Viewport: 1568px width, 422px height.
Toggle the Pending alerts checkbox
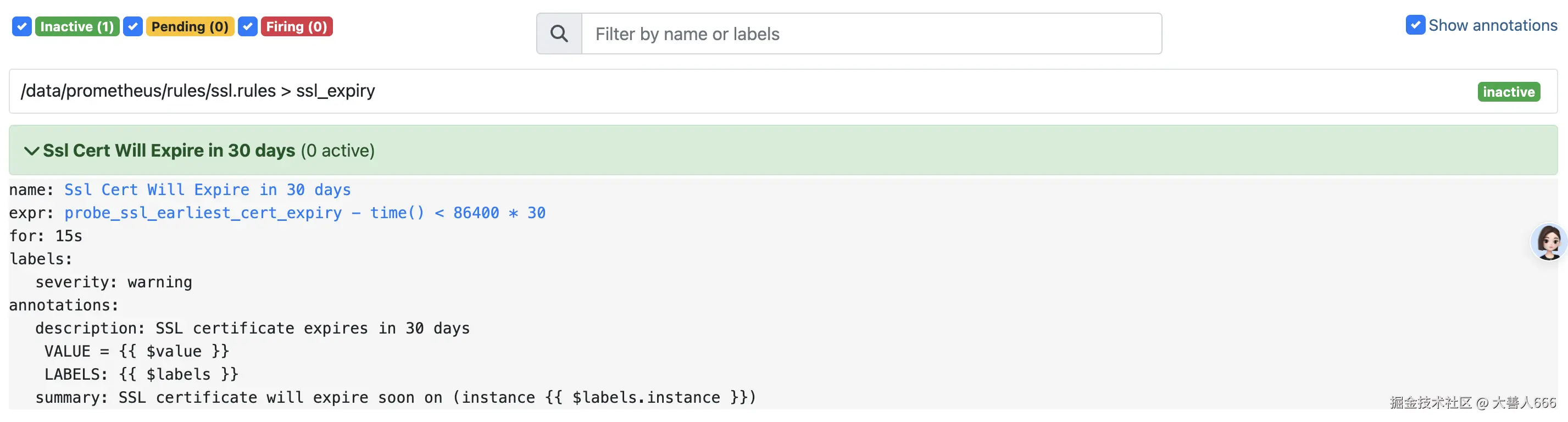coord(133,27)
